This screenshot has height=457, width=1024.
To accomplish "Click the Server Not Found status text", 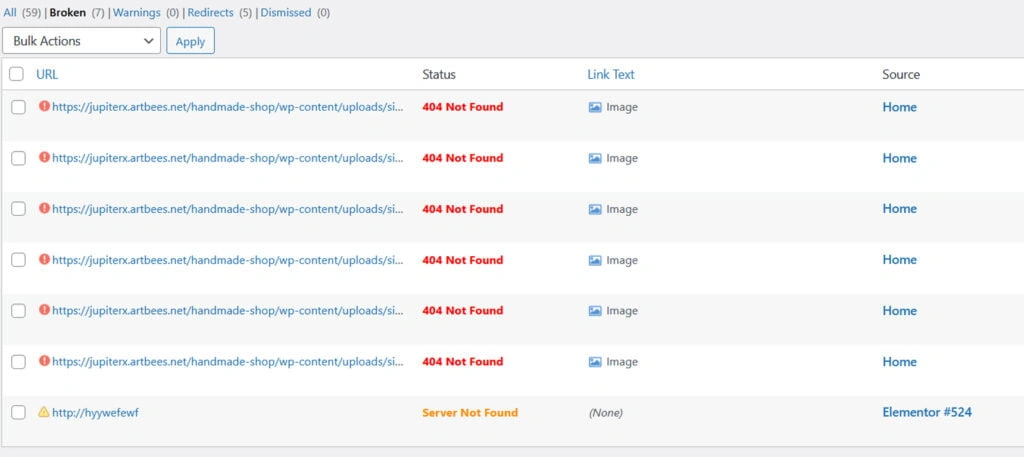I will point(469,412).
